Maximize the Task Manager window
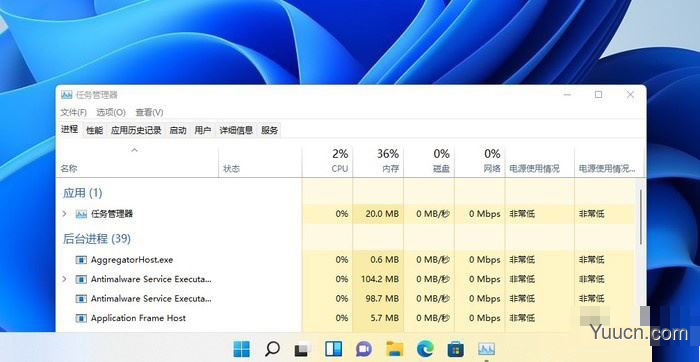Screen dimensions: 700x362 pyautogui.click(x=598, y=95)
